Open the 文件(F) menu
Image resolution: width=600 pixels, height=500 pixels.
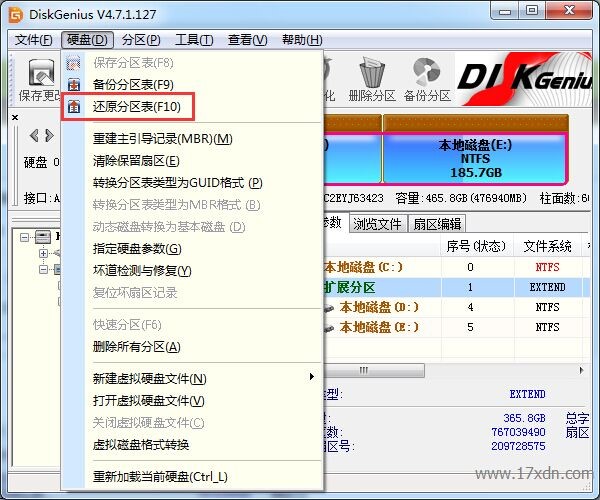33,40
